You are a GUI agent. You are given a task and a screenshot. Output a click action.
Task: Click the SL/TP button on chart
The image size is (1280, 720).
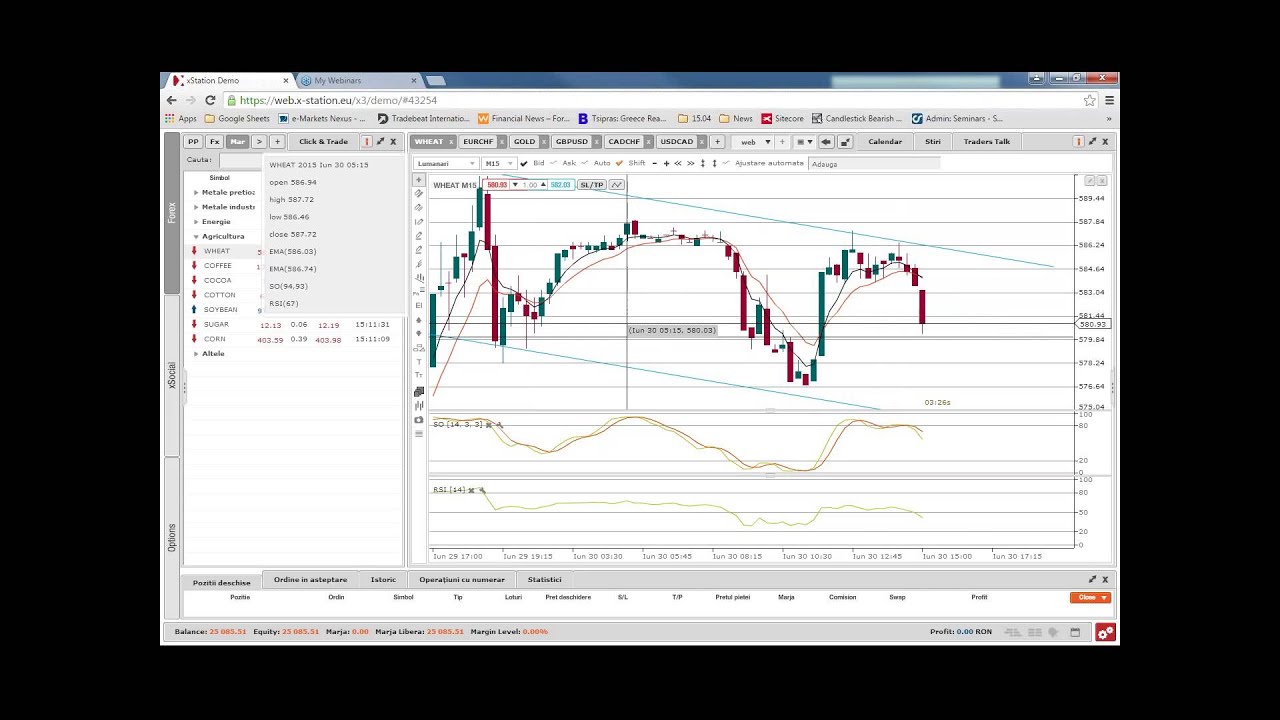click(591, 185)
